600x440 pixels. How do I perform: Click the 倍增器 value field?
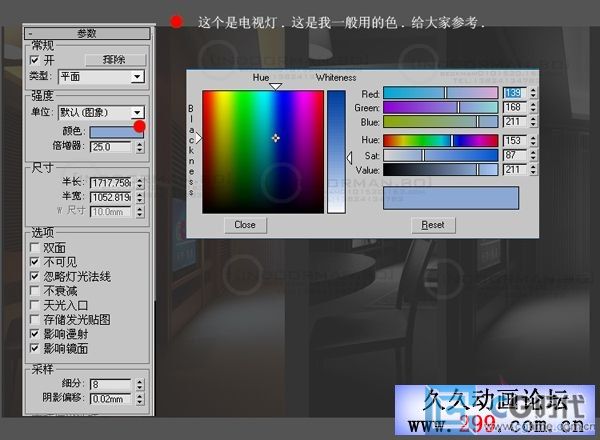(111, 147)
